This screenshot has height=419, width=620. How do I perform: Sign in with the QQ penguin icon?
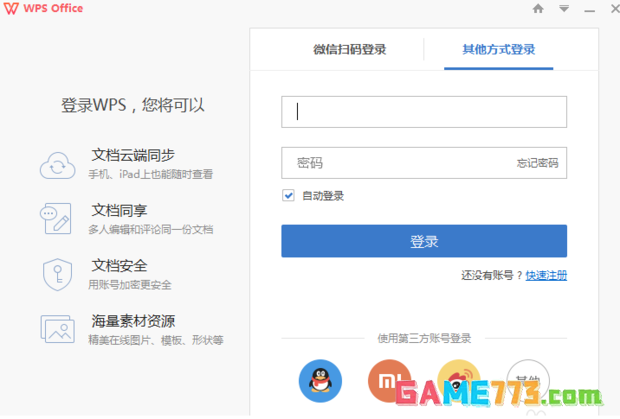320,380
